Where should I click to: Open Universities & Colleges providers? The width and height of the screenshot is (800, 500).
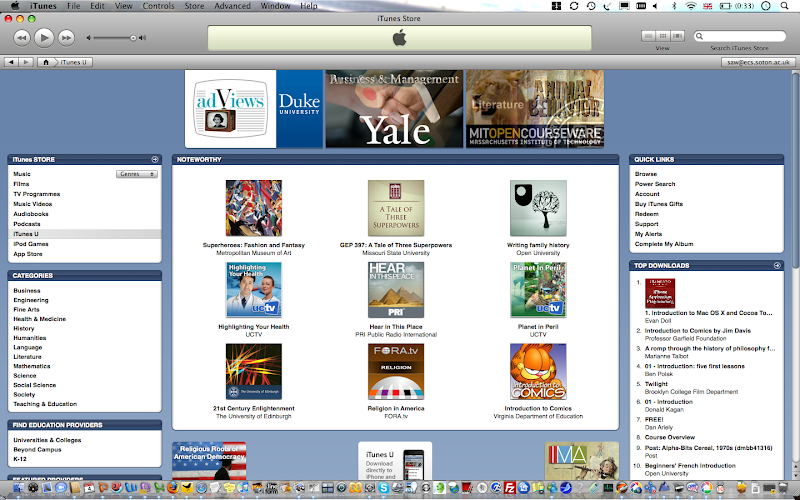tap(47, 440)
